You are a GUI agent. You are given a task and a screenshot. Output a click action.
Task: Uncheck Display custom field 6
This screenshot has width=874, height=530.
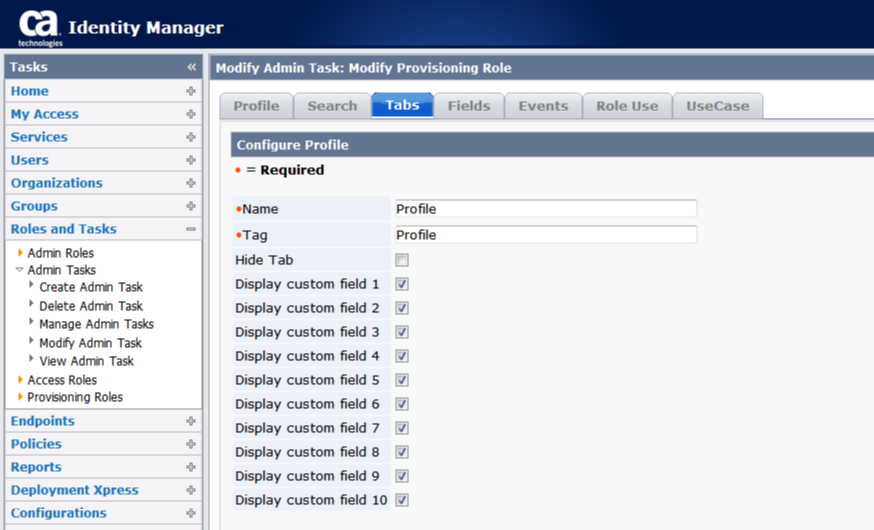(402, 403)
